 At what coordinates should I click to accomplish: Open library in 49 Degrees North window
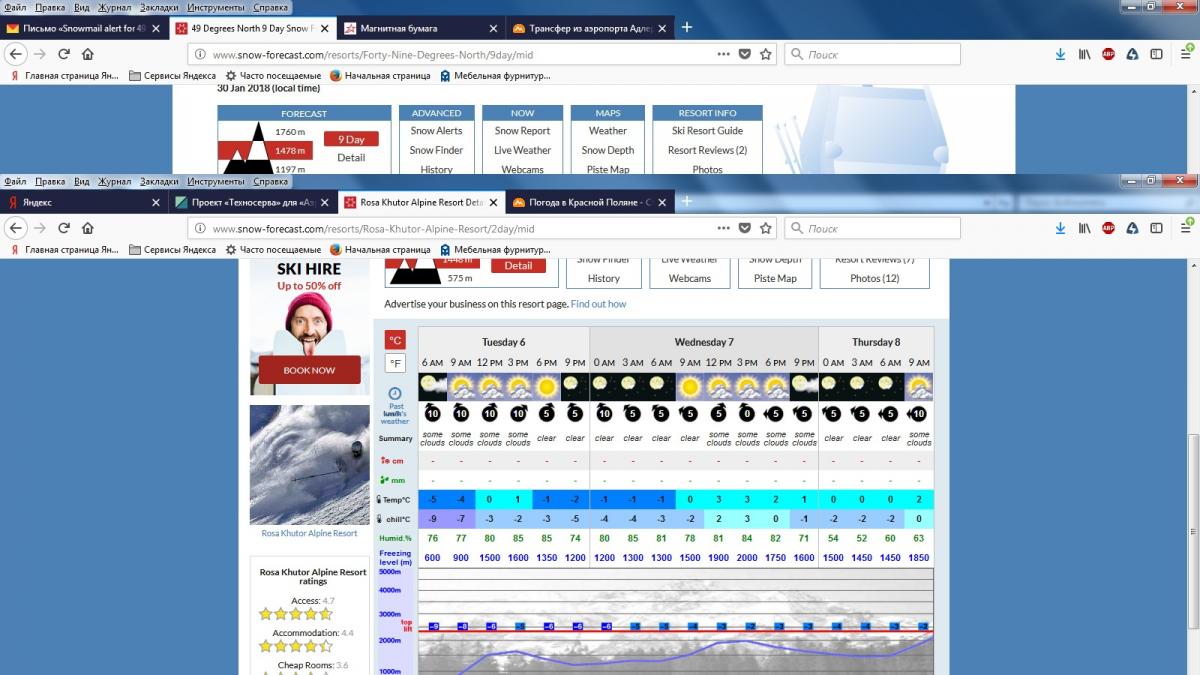pos(1084,54)
